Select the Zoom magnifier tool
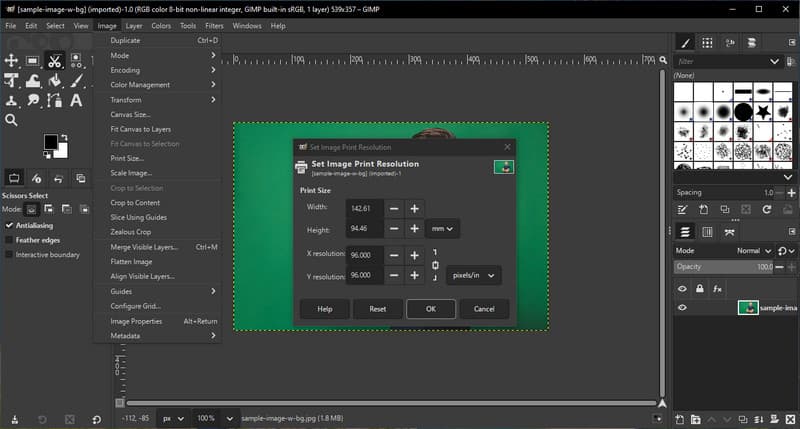Screen dimensions: 800x429 click(x=11, y=120)
